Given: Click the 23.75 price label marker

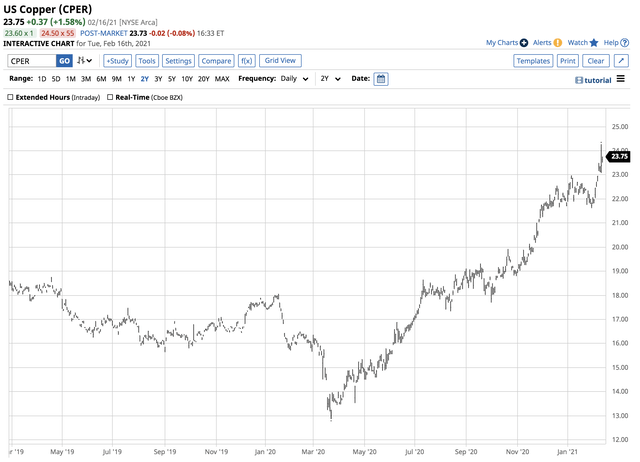Looking at the screenshot, I should pos(619,157).
